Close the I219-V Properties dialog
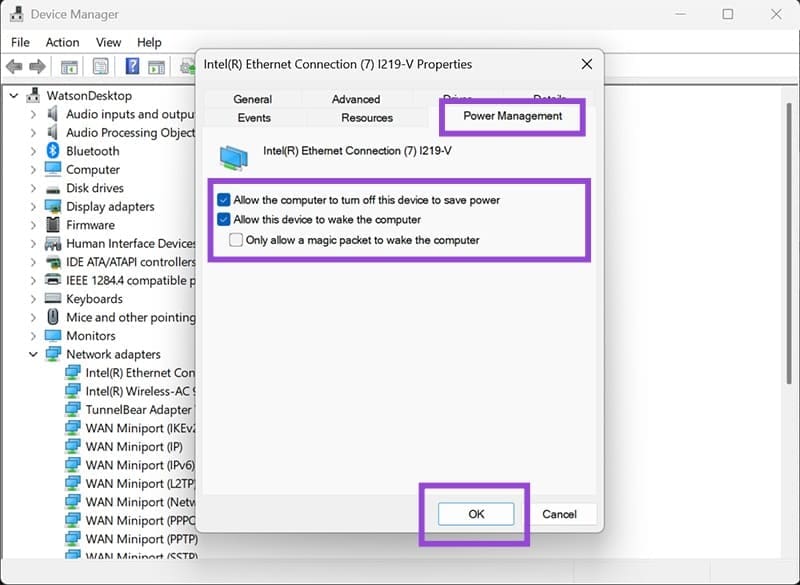The height and width of the screenshot is (585, 800). [587, 64]
